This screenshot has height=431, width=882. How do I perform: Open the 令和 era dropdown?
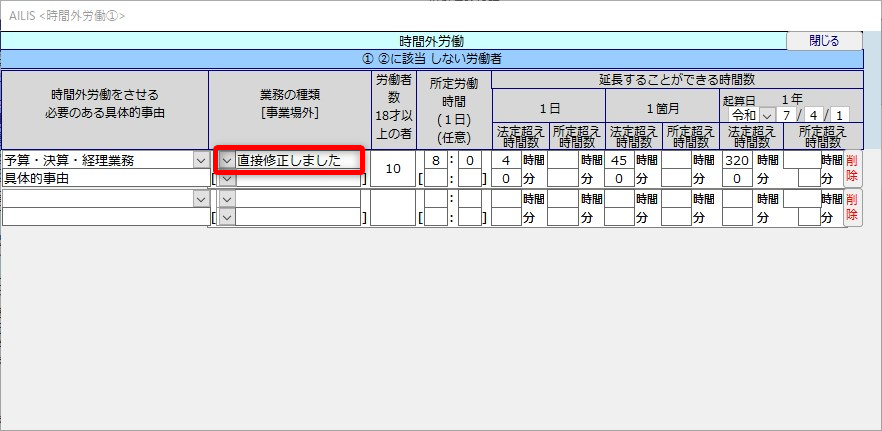[767, 114]
